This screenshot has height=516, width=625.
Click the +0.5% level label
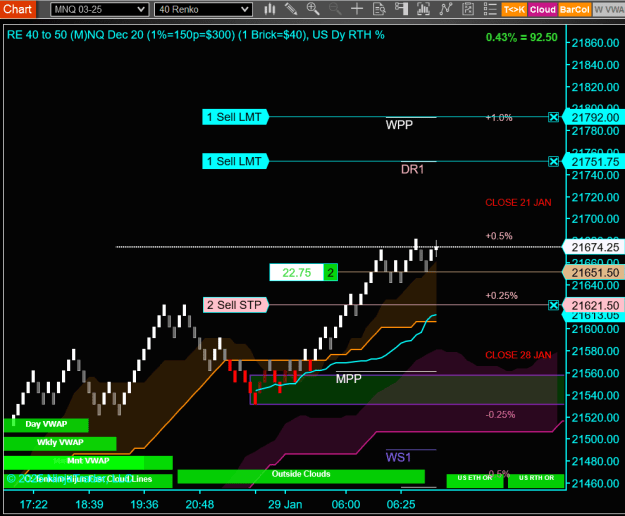pos(499,236)
